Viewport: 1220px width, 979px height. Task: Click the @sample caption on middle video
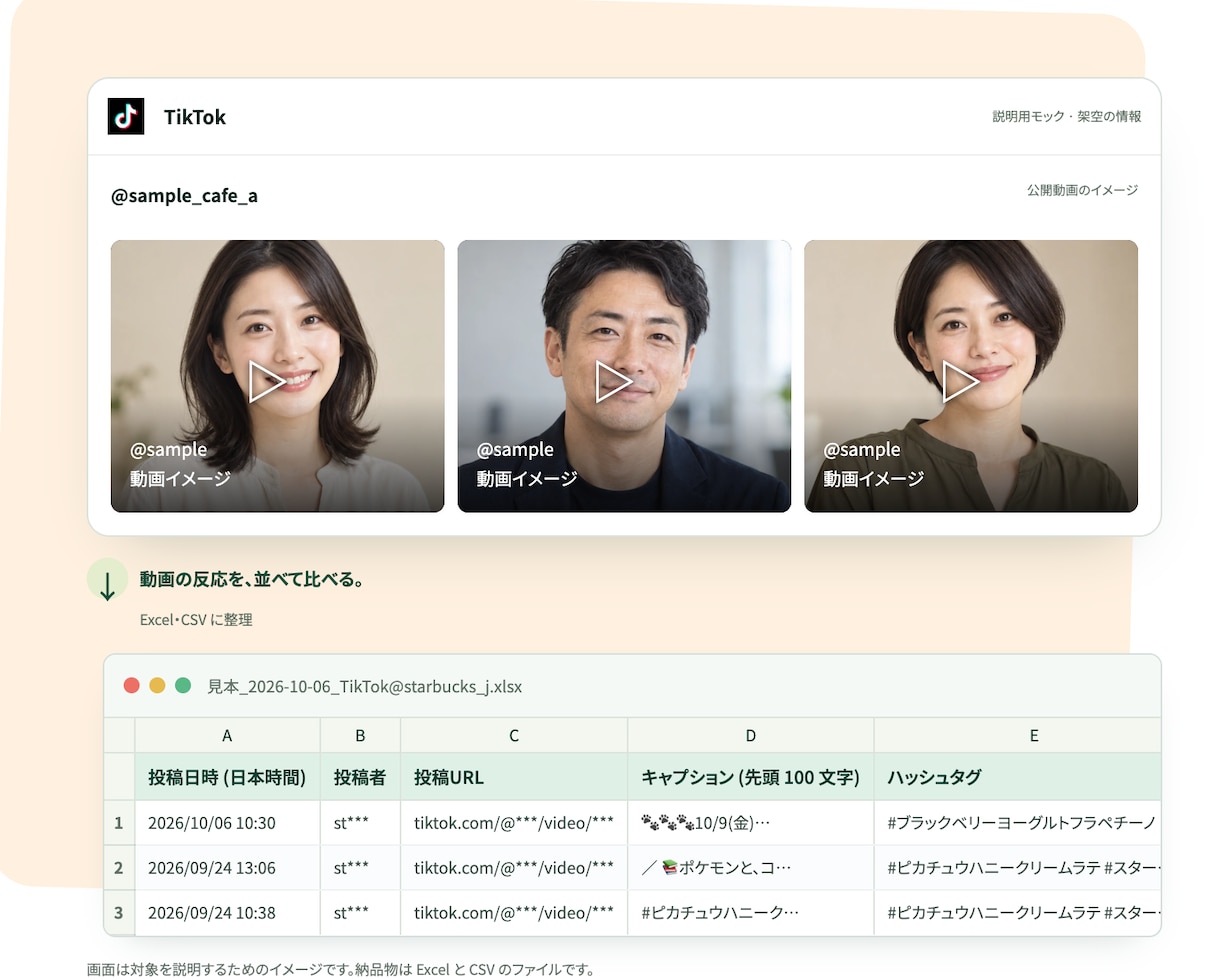point(515,450)
